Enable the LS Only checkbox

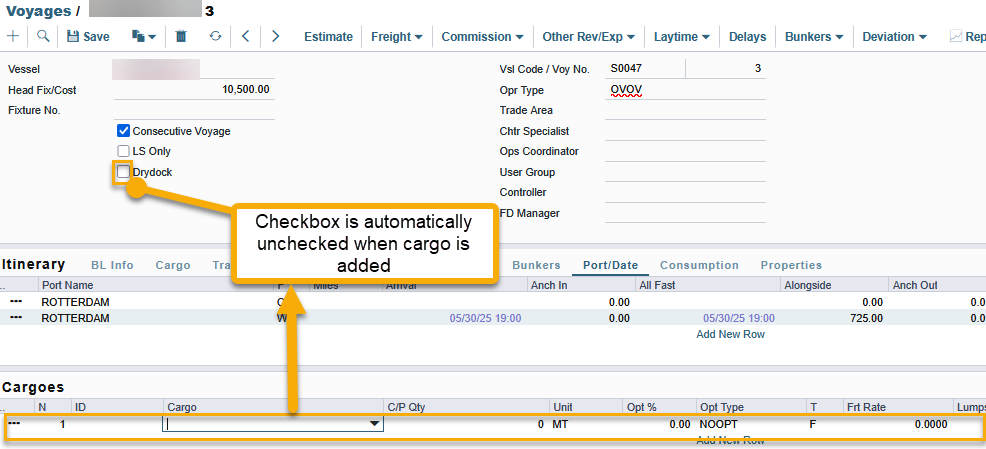(123, 151)
